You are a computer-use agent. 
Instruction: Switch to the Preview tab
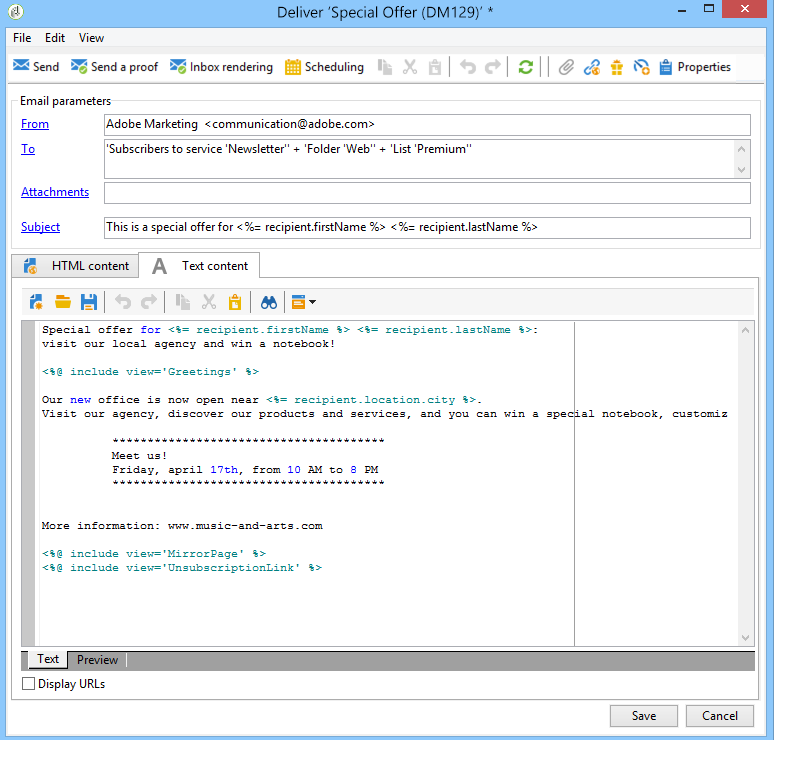97,660
